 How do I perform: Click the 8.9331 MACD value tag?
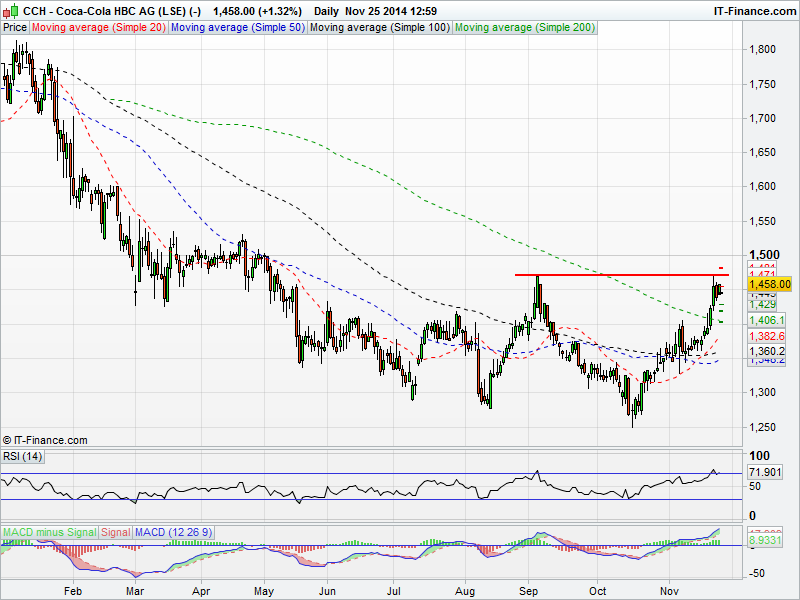tap(766, 538)
